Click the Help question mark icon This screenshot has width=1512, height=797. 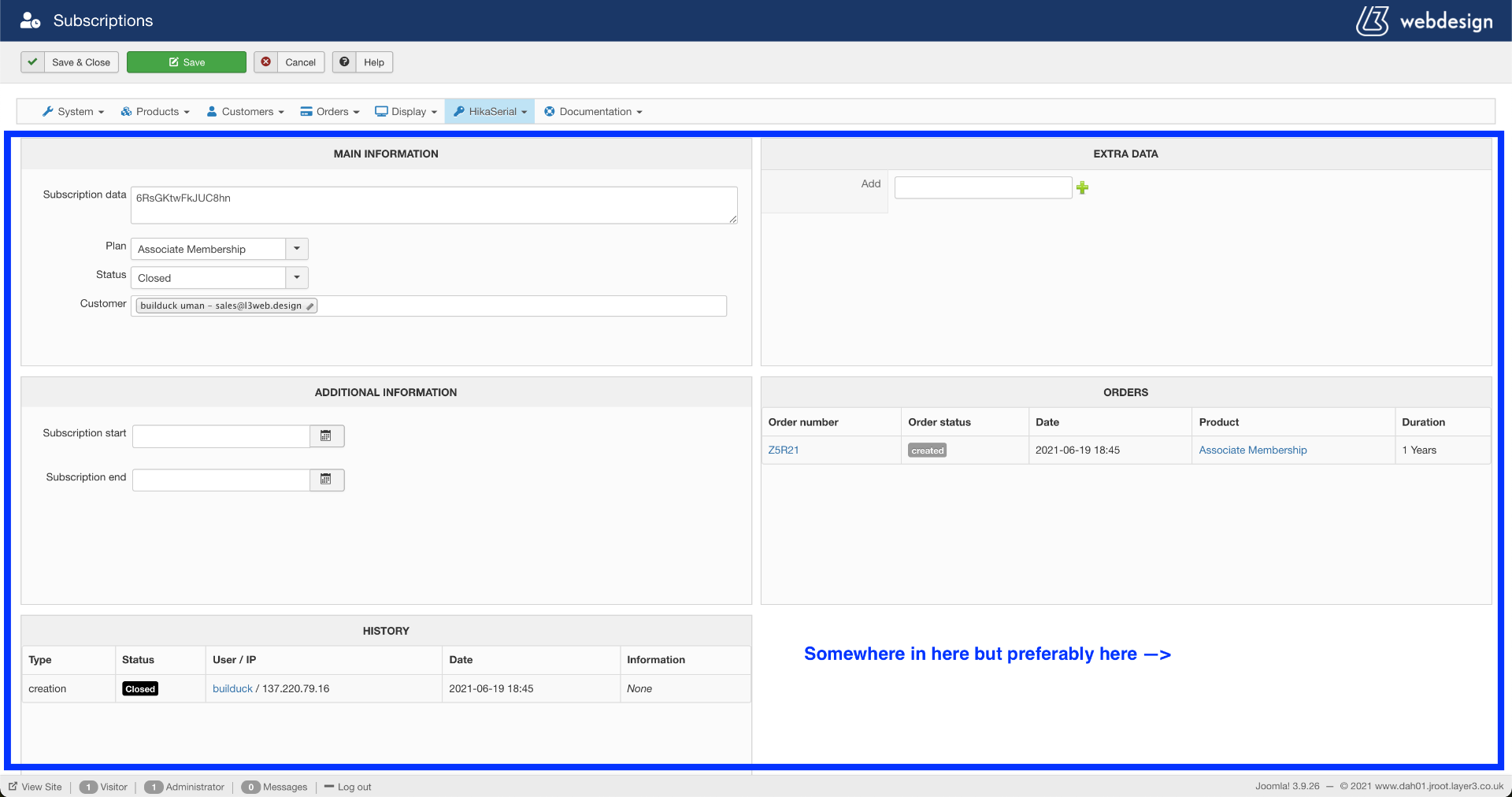pyautogui.click(x=344, y=62)
